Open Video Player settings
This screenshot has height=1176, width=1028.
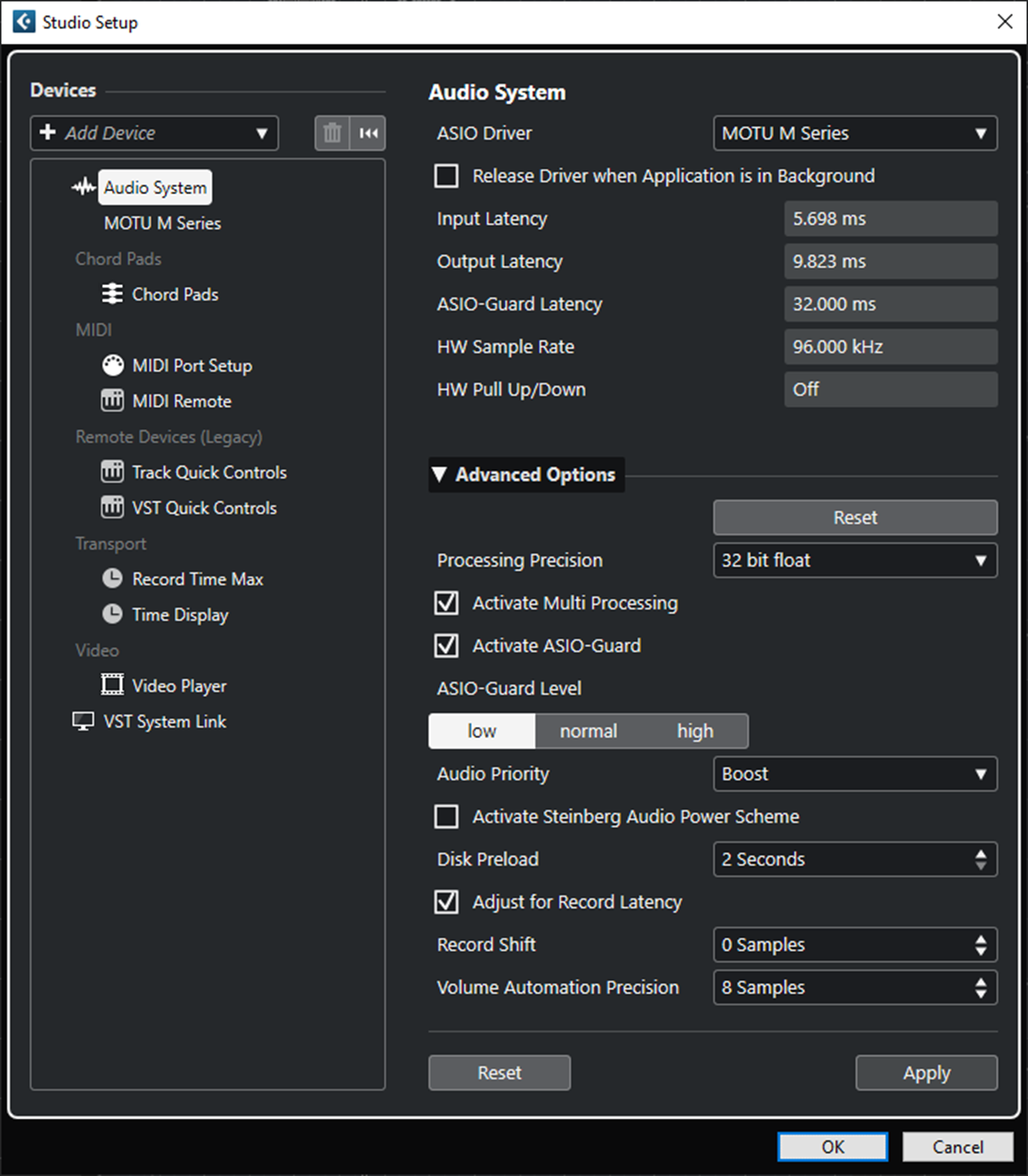[x=180, y=685]
